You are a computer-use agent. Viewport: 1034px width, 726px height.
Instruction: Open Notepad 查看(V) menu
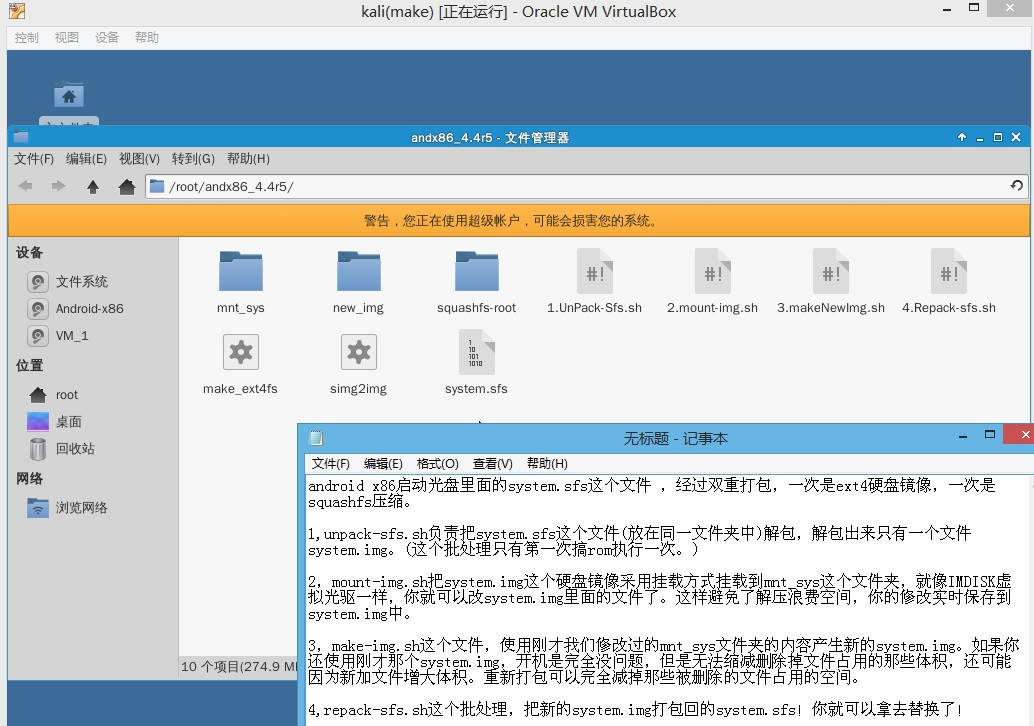point(493,464)
